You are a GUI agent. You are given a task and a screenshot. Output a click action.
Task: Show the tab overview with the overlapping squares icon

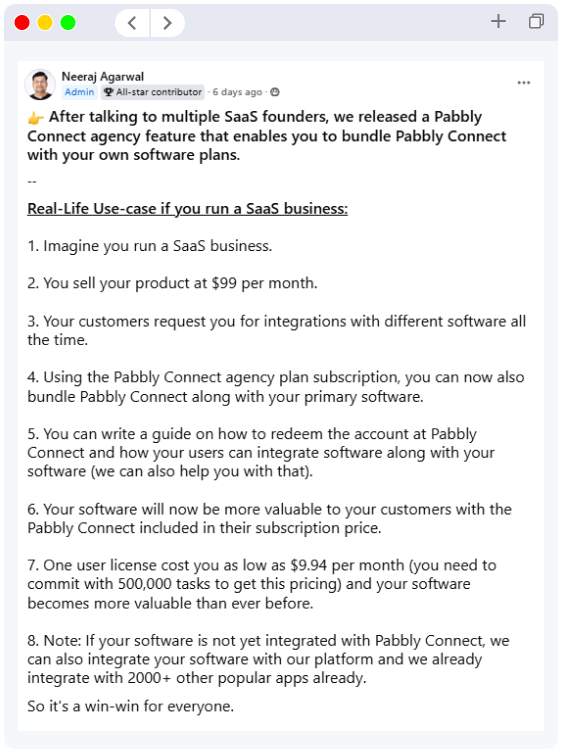click(x=536, y=21)
